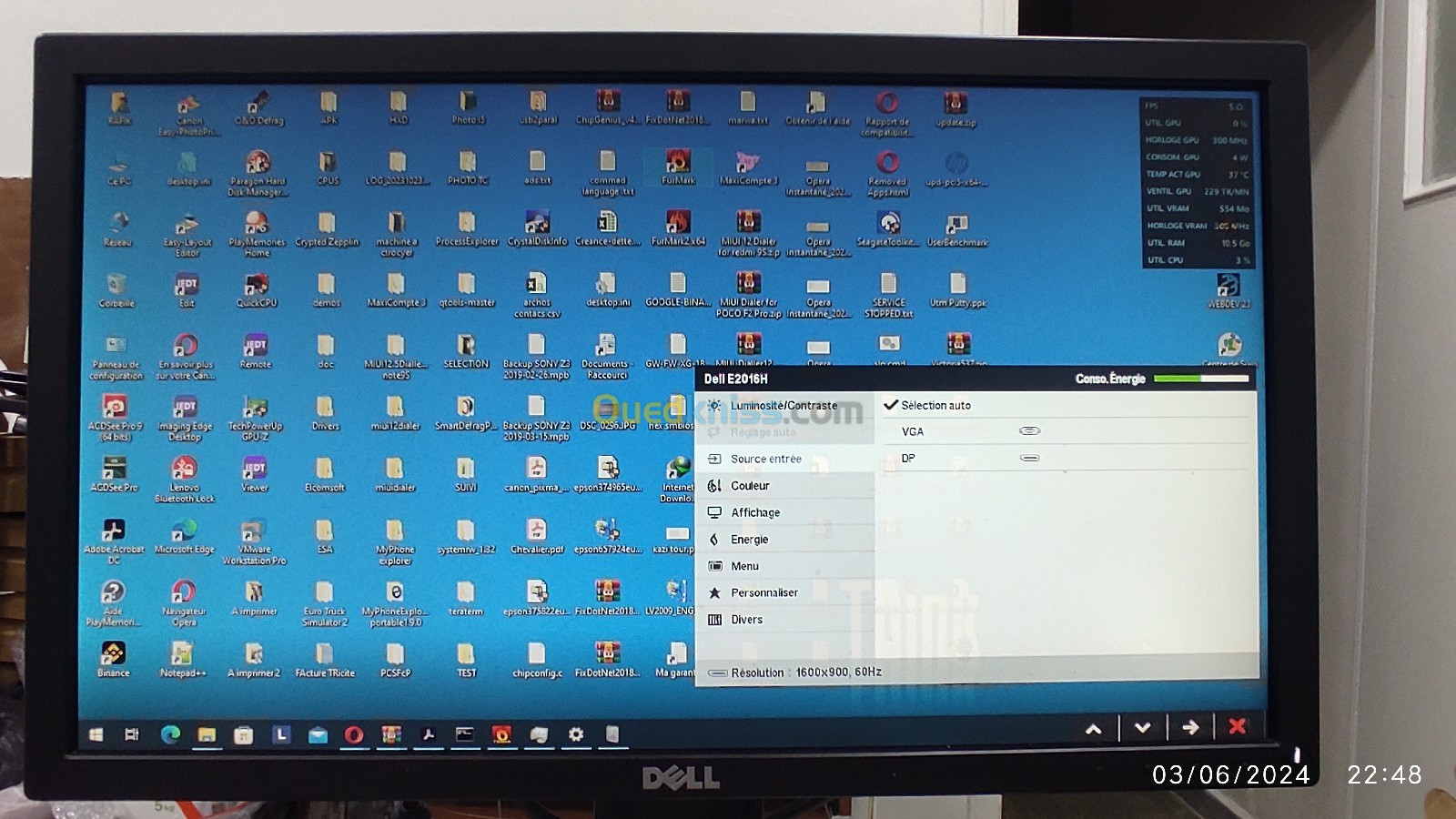The width and height of the screenshot is (1456, 819).
Task: Open Ce PC desktop icon
Action: [x=119, y=168]
